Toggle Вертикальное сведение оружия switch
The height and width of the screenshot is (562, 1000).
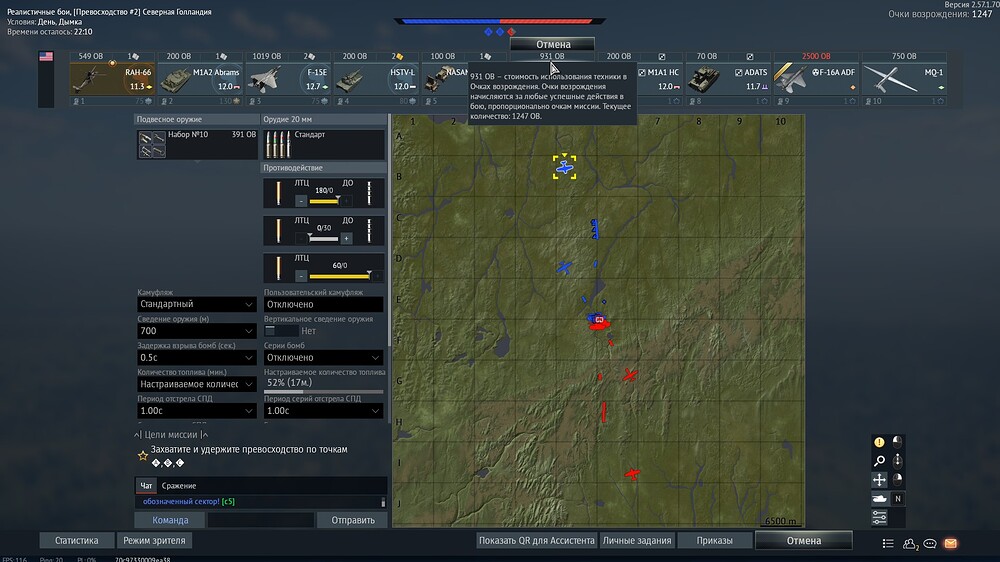click(x=281, y=330)
